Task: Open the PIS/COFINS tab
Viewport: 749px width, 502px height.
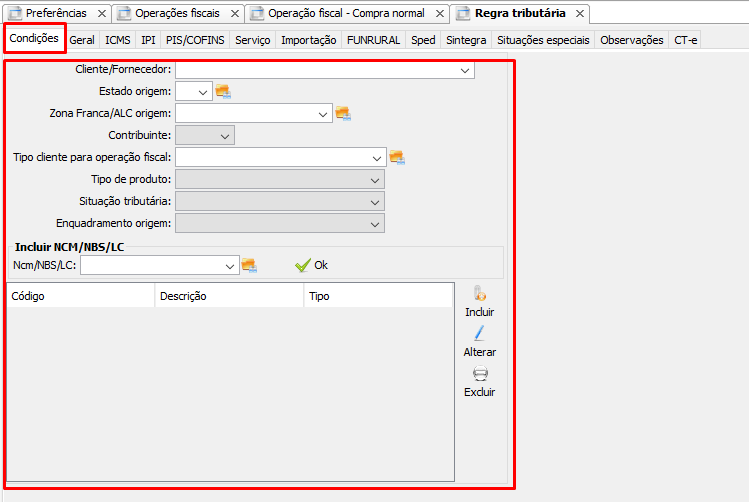Action: tap(195, 40)
